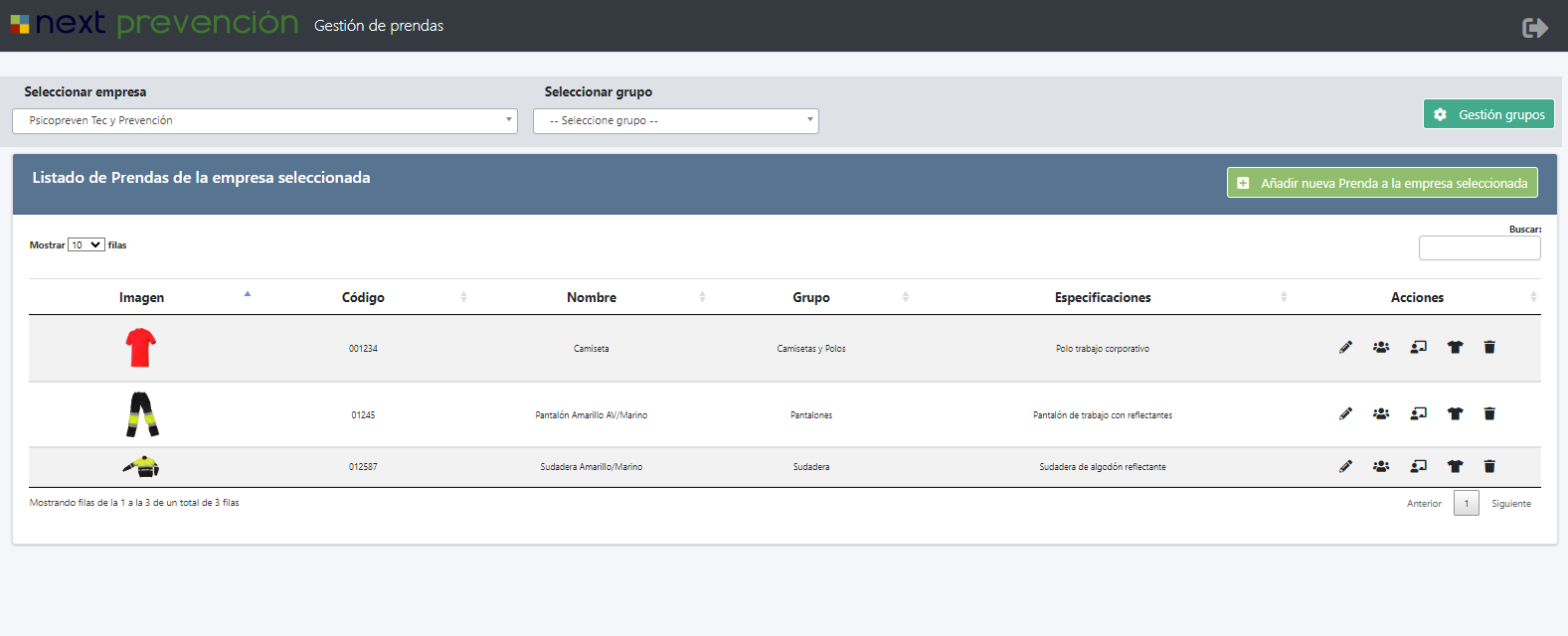Click the person-board icon for Camiseta

1419,348
